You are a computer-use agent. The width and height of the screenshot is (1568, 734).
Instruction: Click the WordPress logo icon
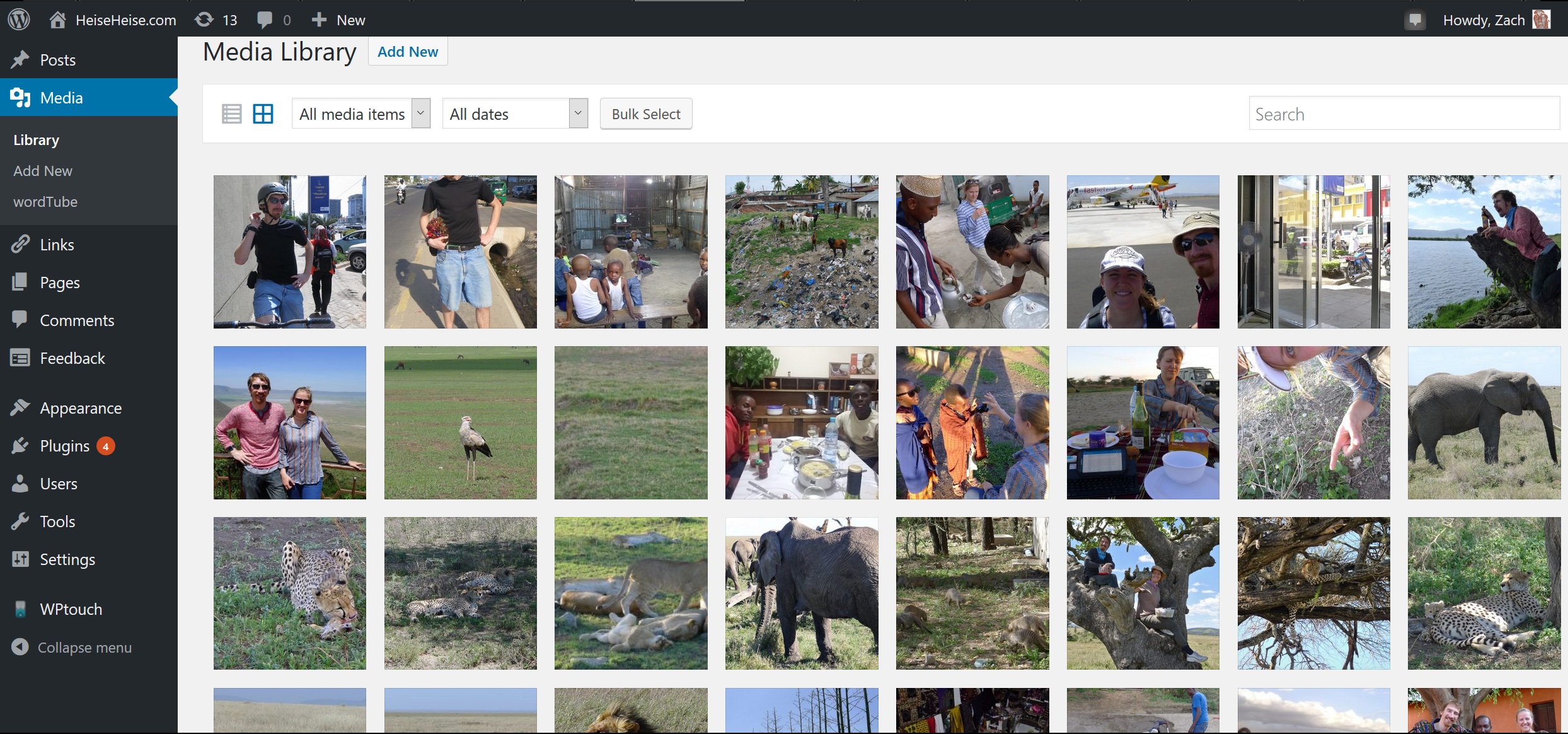pos(19,20)
